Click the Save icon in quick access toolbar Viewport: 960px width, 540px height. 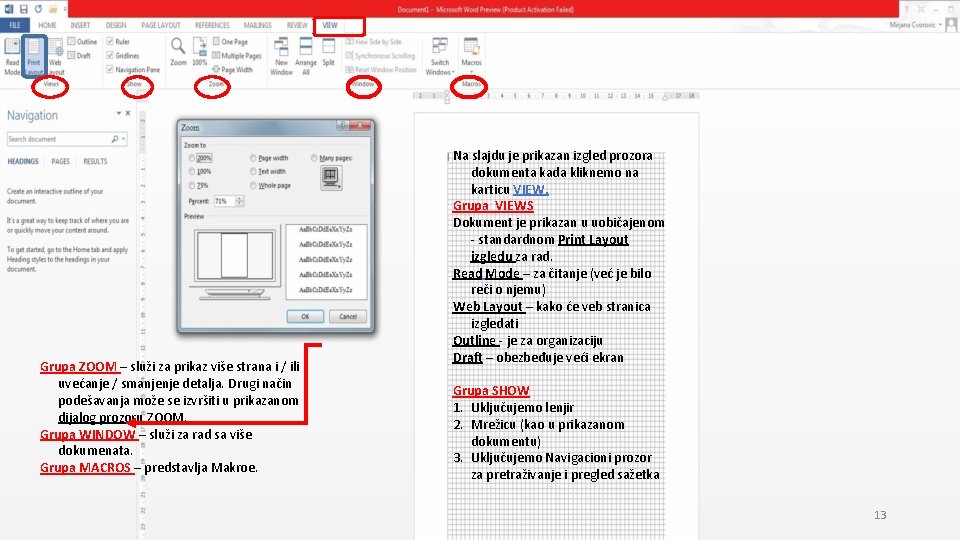click(23, 9)
